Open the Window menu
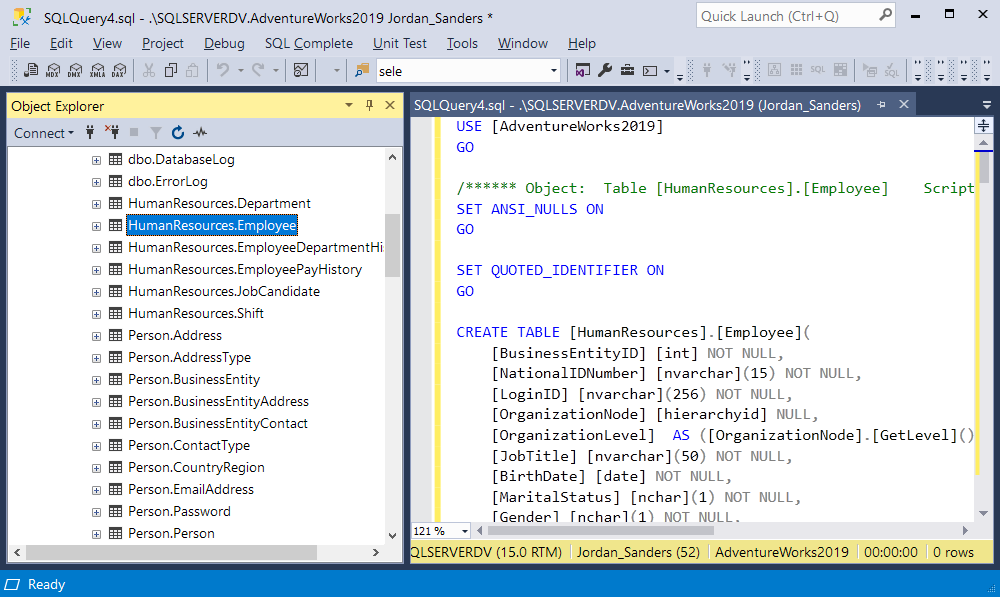The width and height of the screenshot is (1000, 597). click(523, 43)
